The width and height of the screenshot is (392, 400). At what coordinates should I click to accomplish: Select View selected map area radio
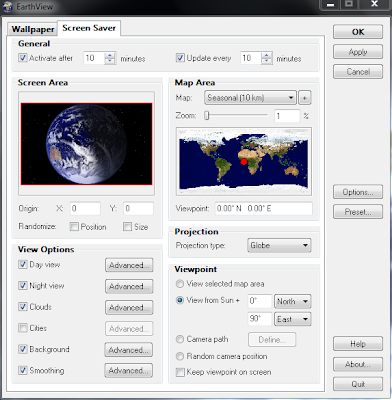click(x=180, y=284)
